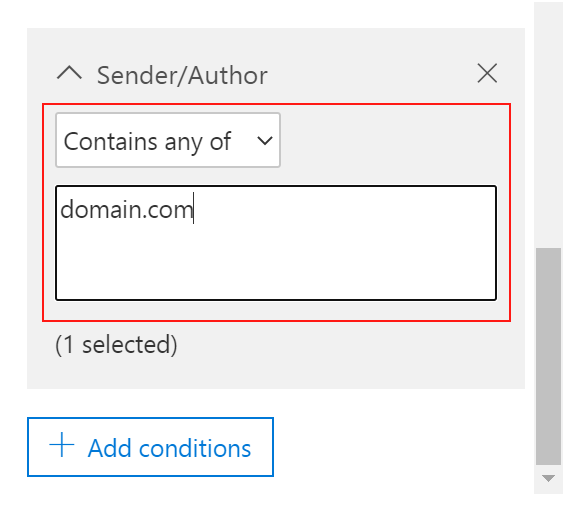Click the plus icon on Add conditions

pyautogui.click(x=62, y=445)
